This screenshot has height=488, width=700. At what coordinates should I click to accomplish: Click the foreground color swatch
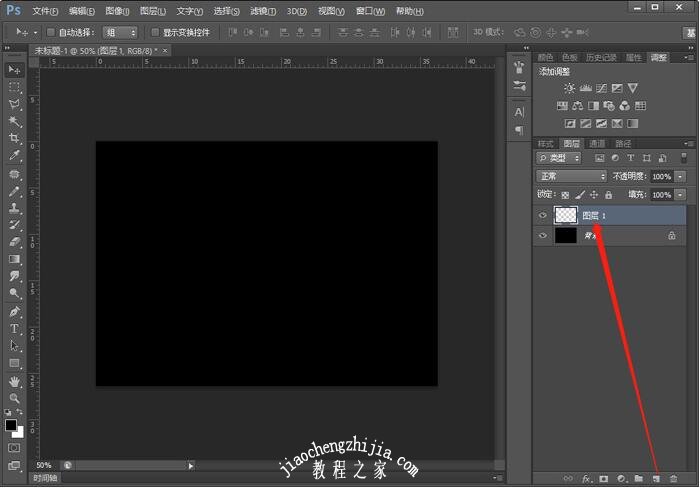(x=11, y=425)
